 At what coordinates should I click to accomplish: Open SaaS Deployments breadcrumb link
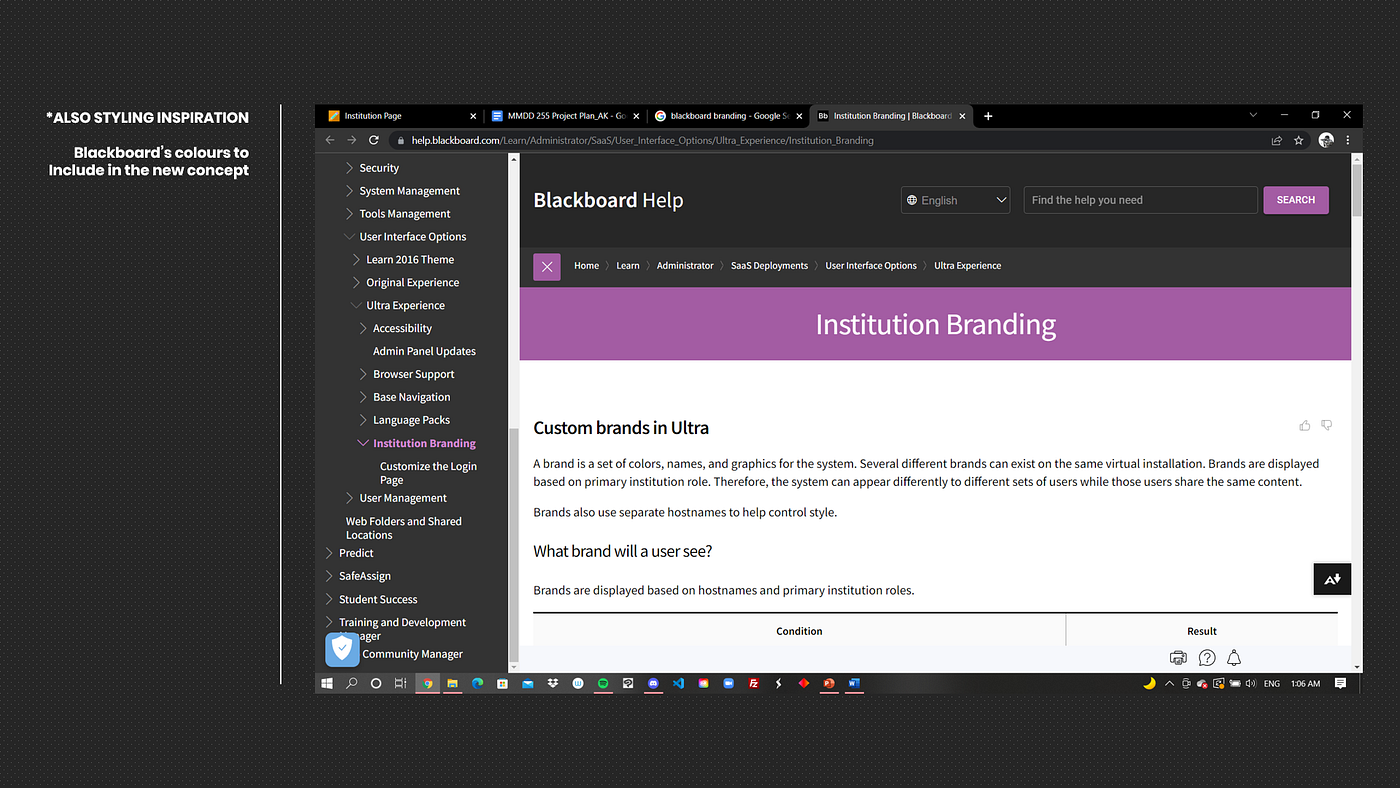(x=769, y=266)
